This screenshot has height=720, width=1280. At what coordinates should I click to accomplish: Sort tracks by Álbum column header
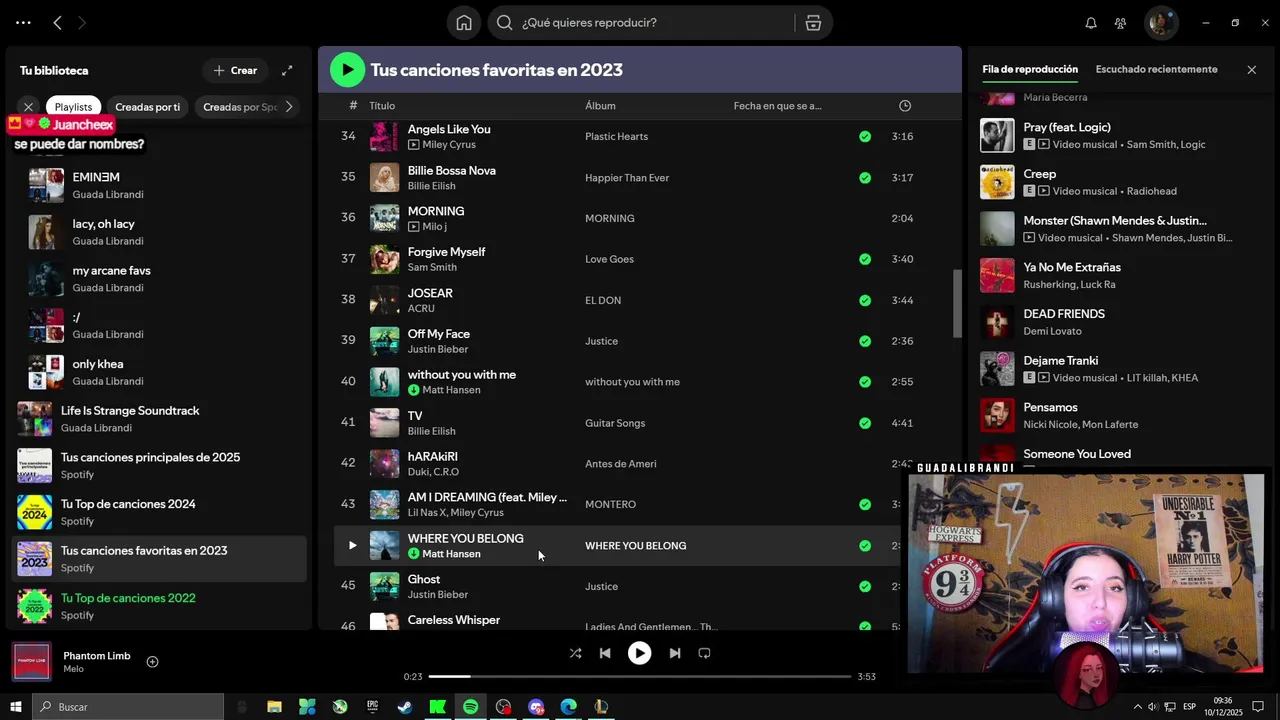(x=600, y=106)
